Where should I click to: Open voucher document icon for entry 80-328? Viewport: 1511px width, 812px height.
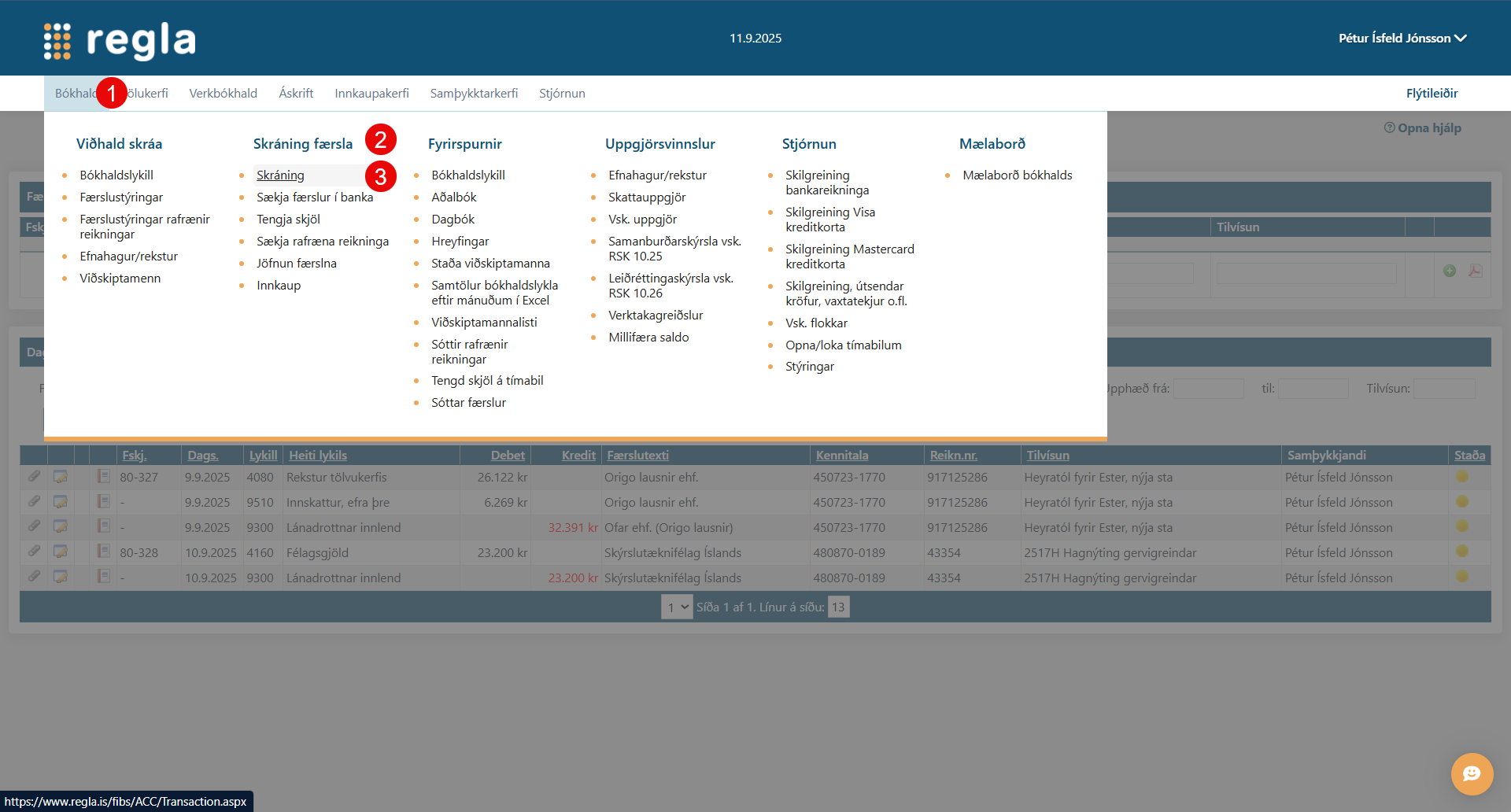[103, 552]
